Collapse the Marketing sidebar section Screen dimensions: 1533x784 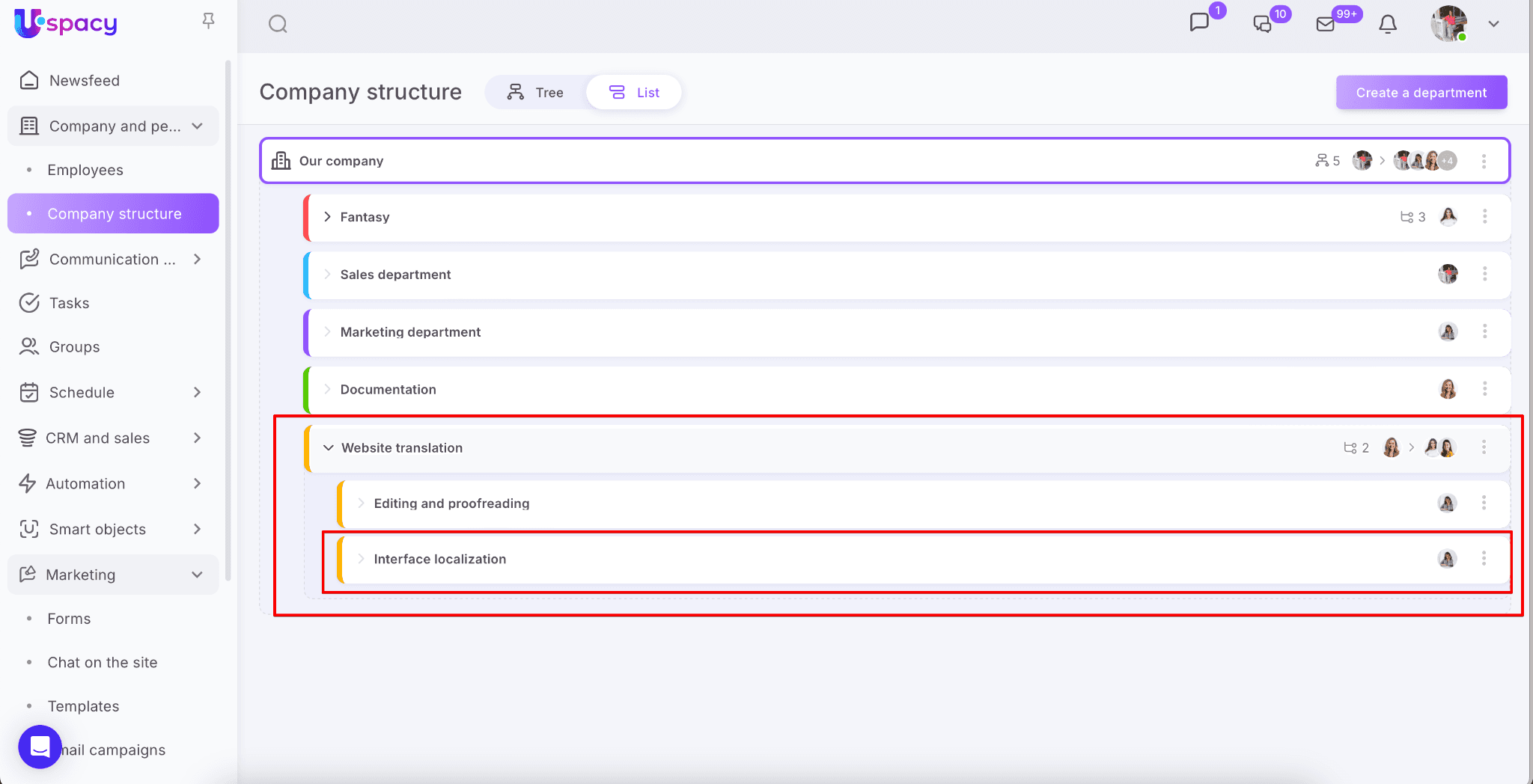(197, 575)
